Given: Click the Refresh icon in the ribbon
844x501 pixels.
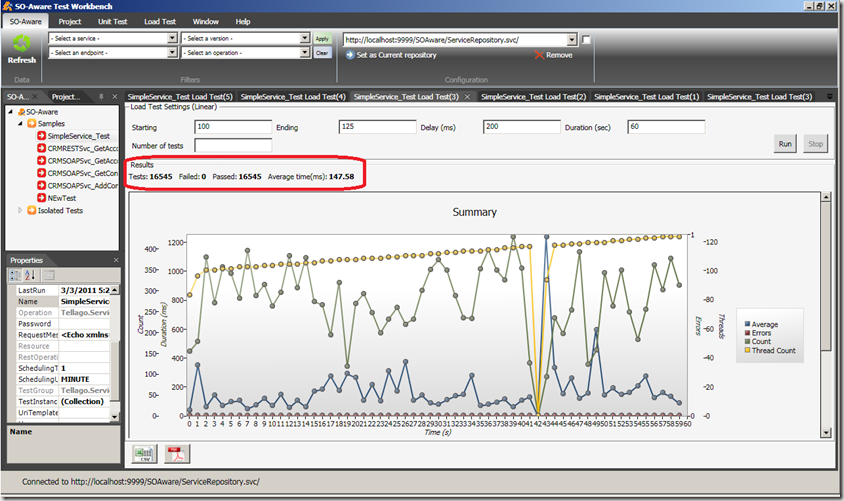Looking at the screenshot, I should tap(22, 44).
